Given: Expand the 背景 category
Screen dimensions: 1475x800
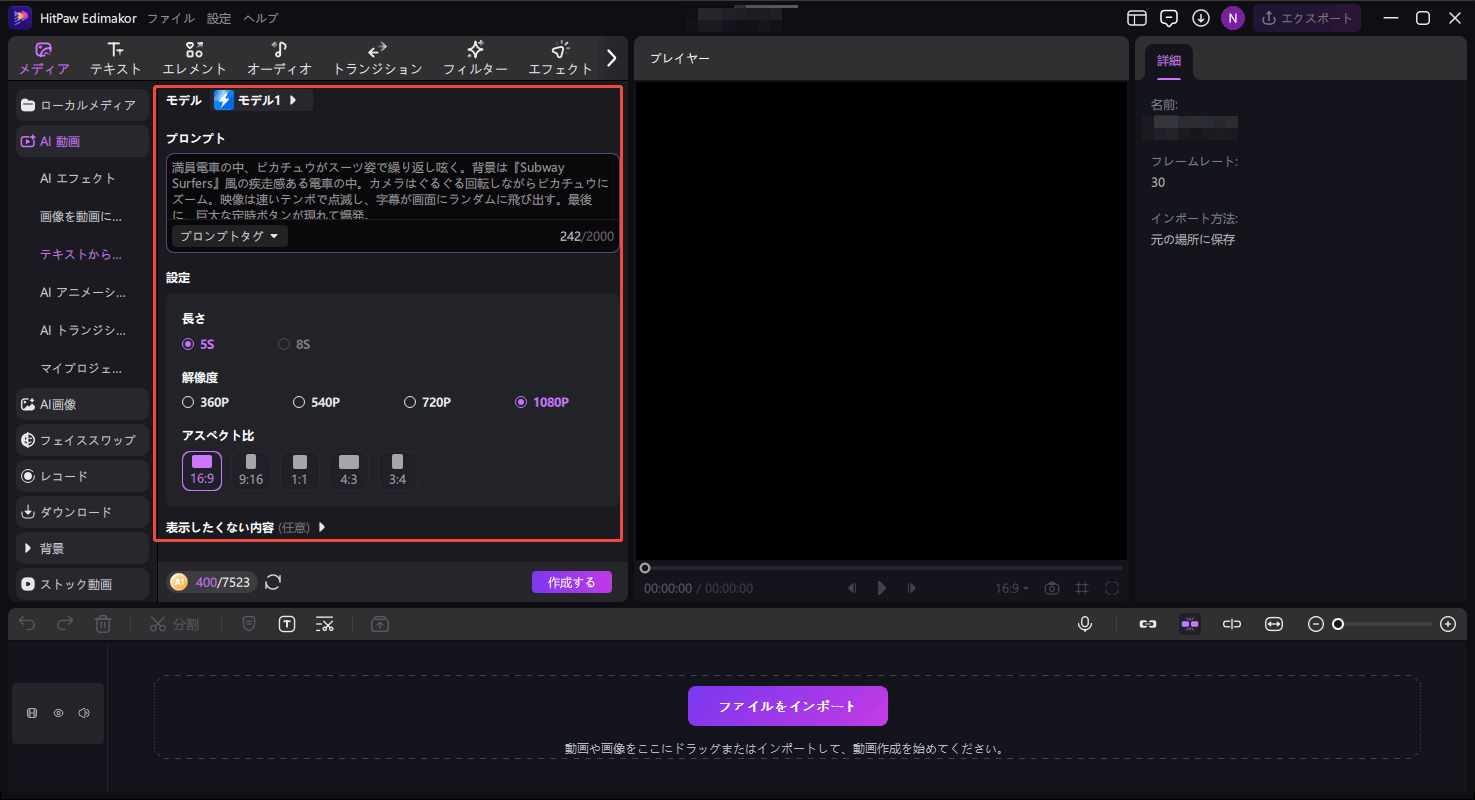Looking at the screenshot, I should 83,548.
